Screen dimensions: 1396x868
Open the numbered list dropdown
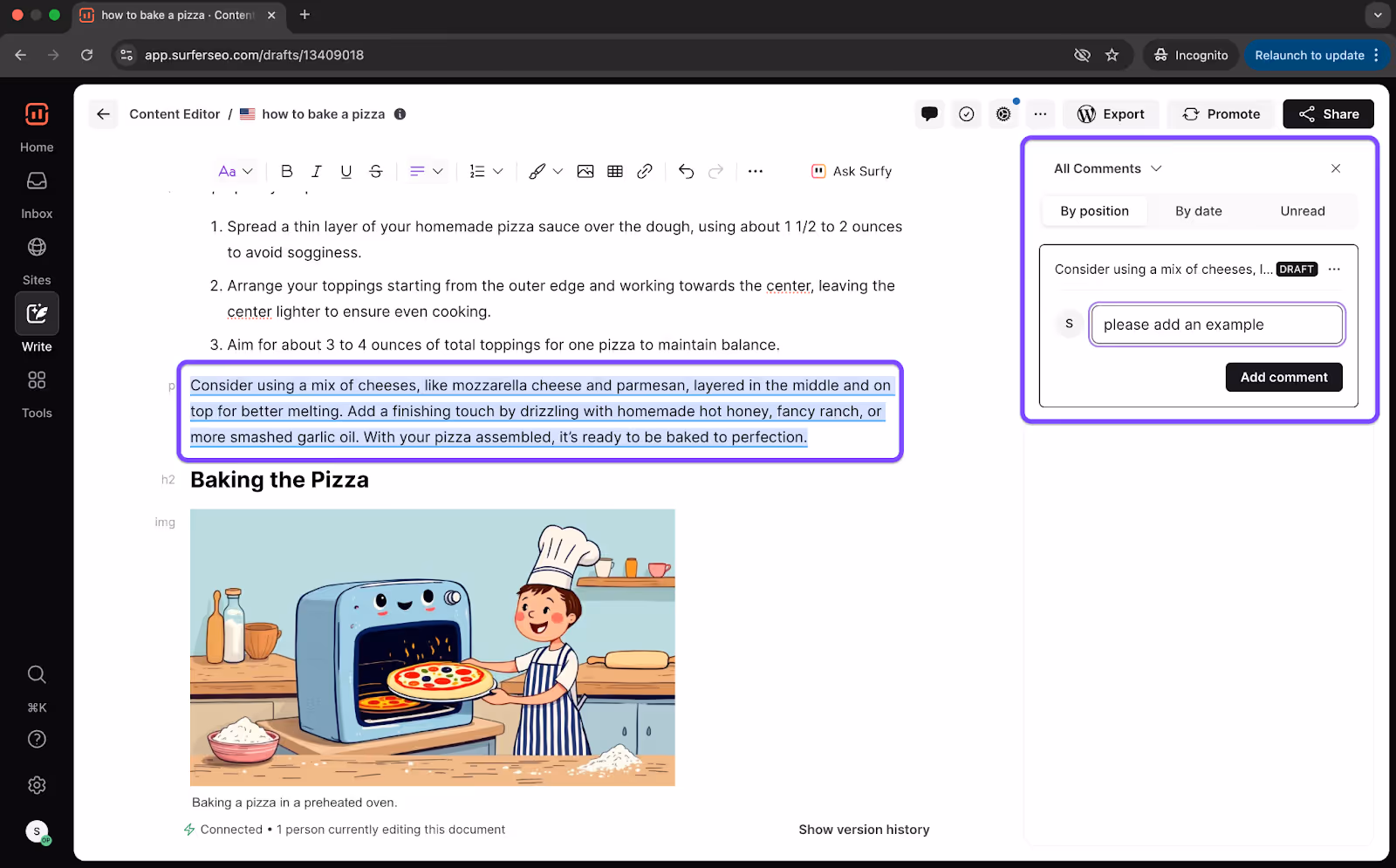click(486, 171)
